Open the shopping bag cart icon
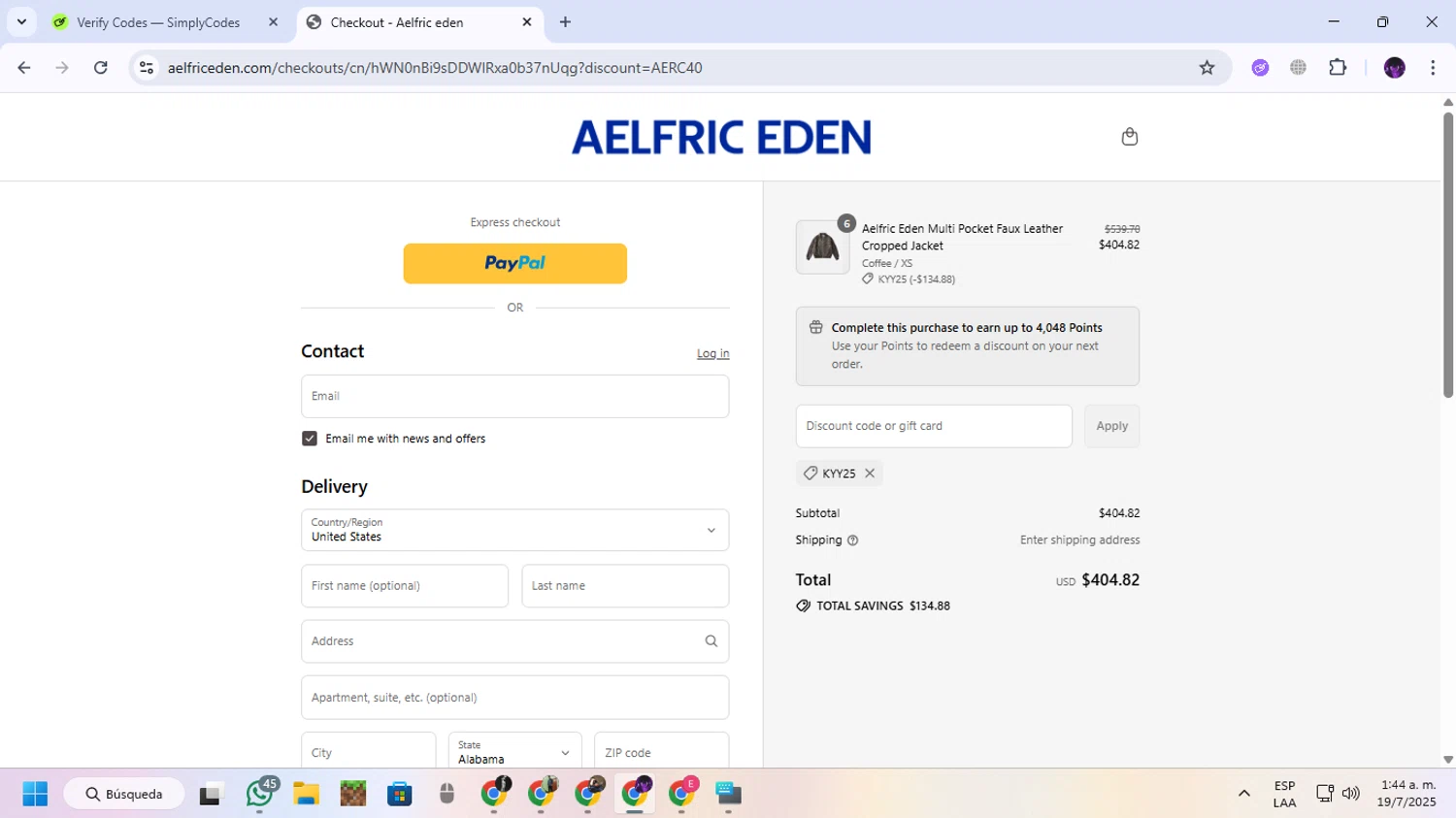The image size is (1456, 818). coord(1129,137)
